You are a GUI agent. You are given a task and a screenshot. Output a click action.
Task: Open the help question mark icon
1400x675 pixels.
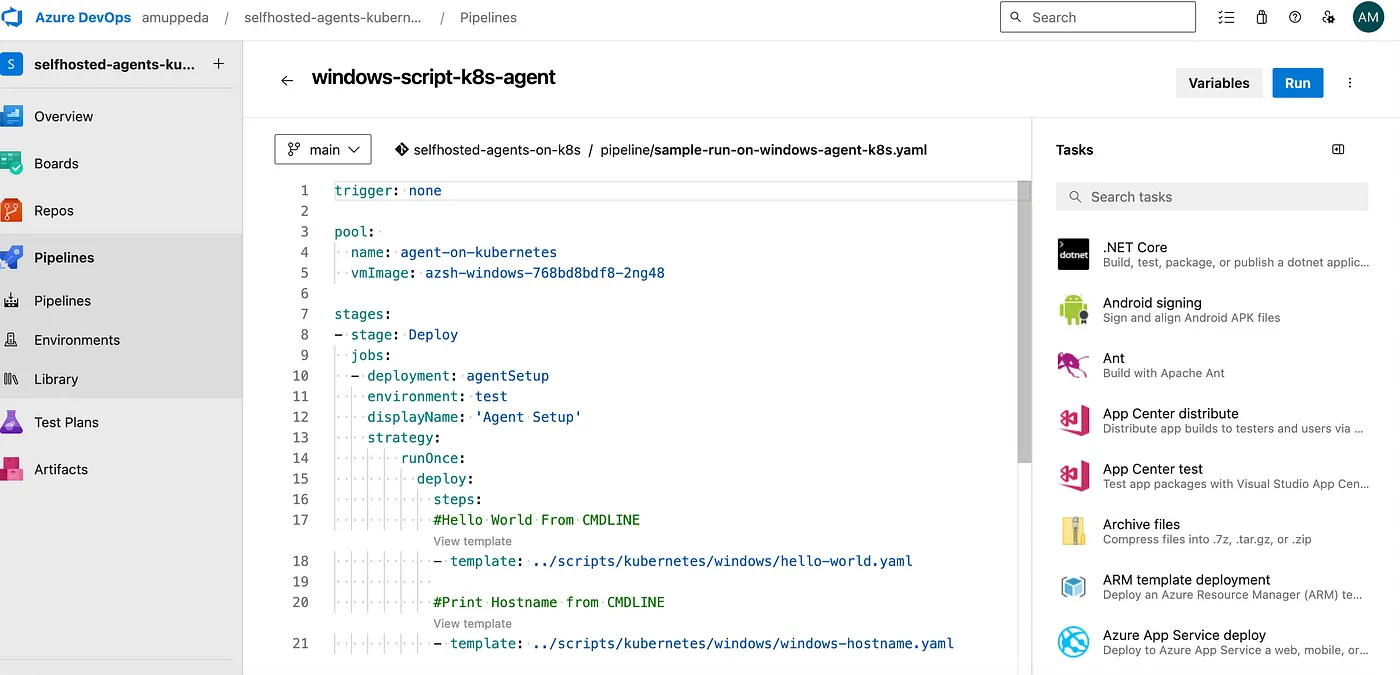[x=1295, y=17]
